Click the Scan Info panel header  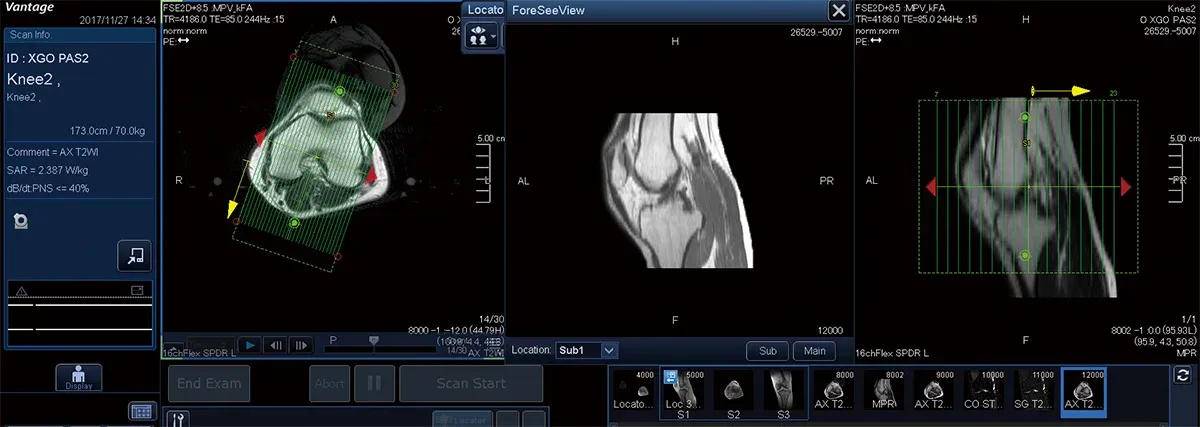click(x=80, y=34)
